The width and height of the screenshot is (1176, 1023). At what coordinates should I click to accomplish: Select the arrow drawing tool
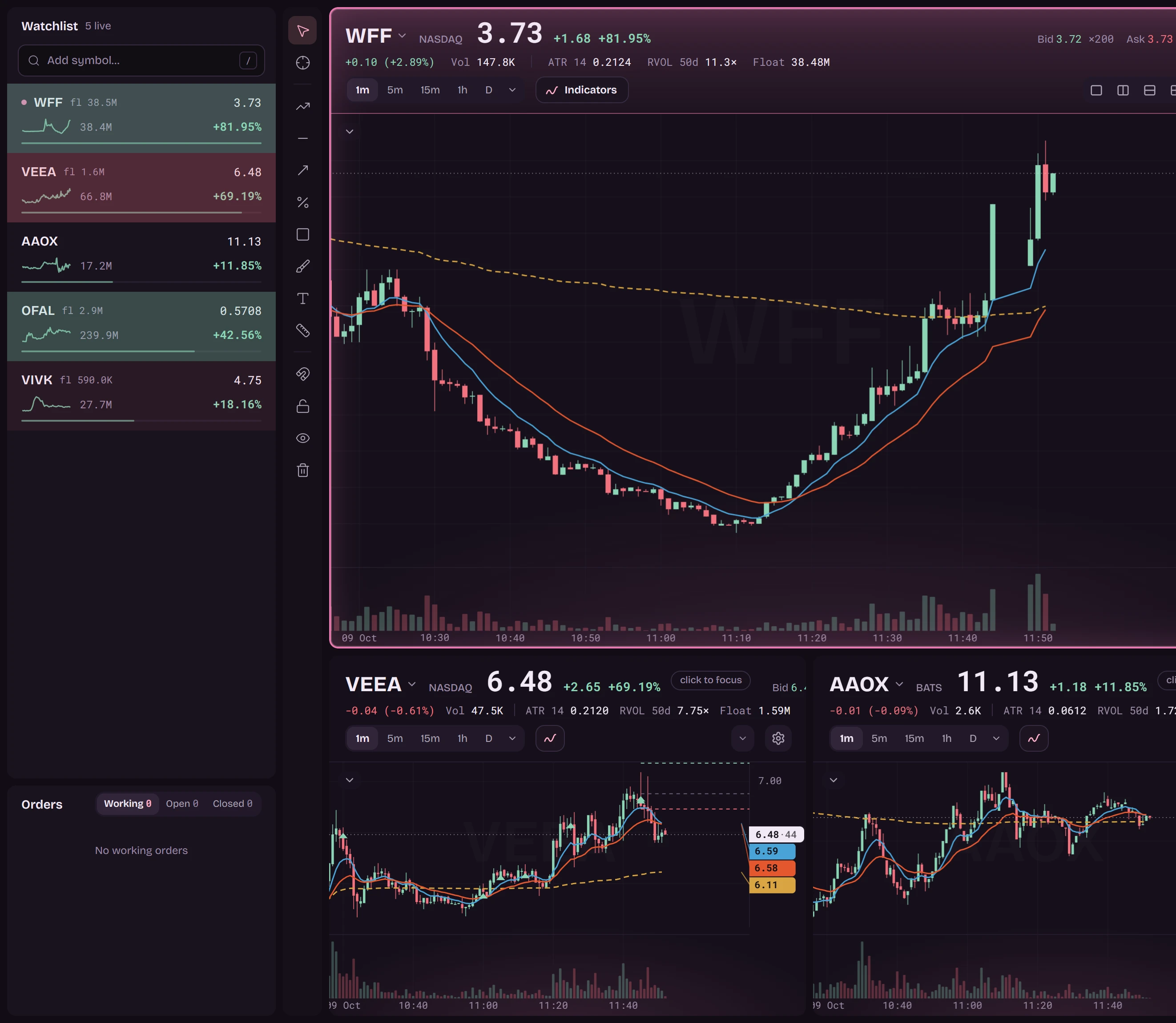(x=302, y=170)
